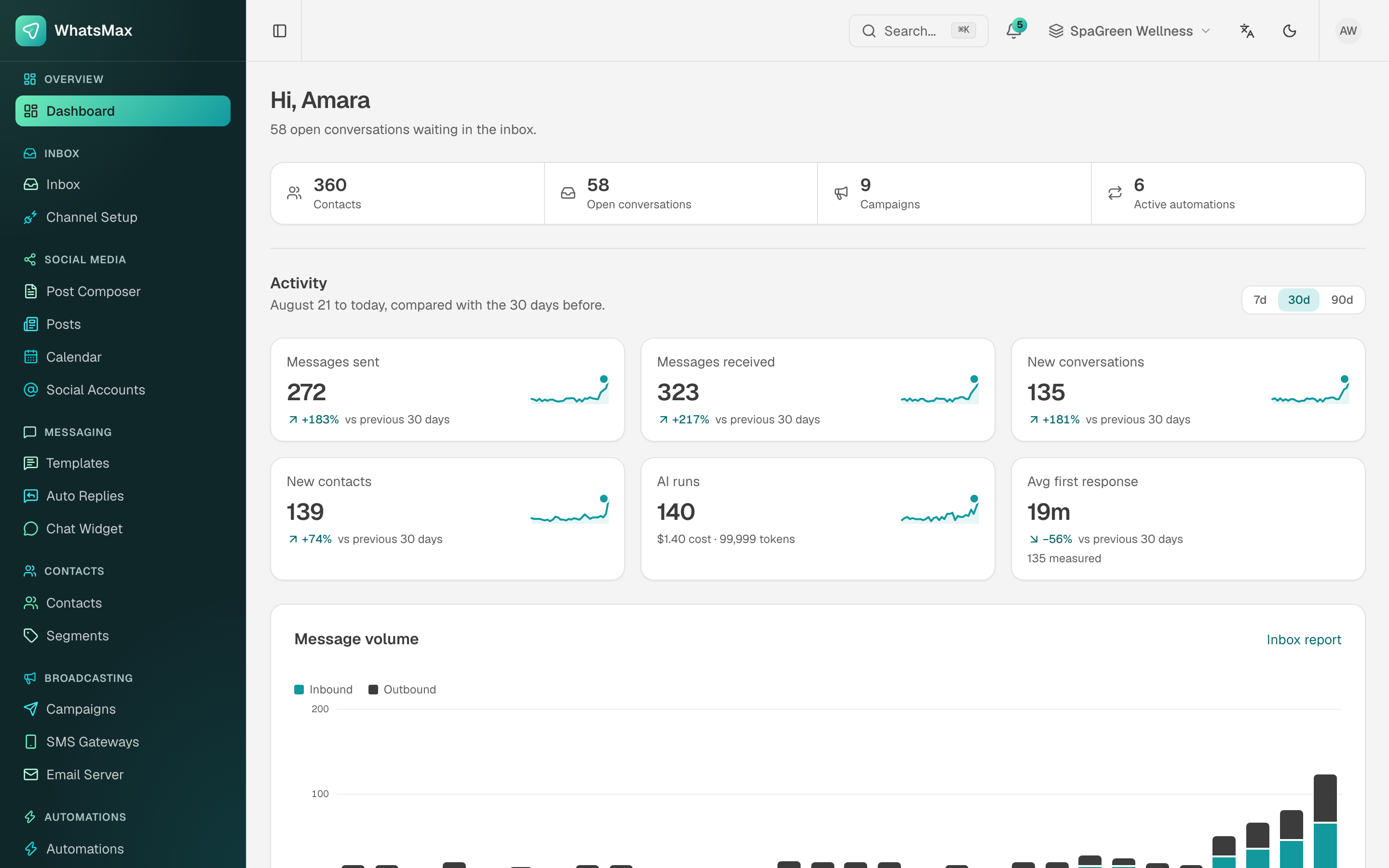Screen dimensions: 1389x868
Task: Click the Messages sent card
Action: pyautogui.click(x=447, y=389)
